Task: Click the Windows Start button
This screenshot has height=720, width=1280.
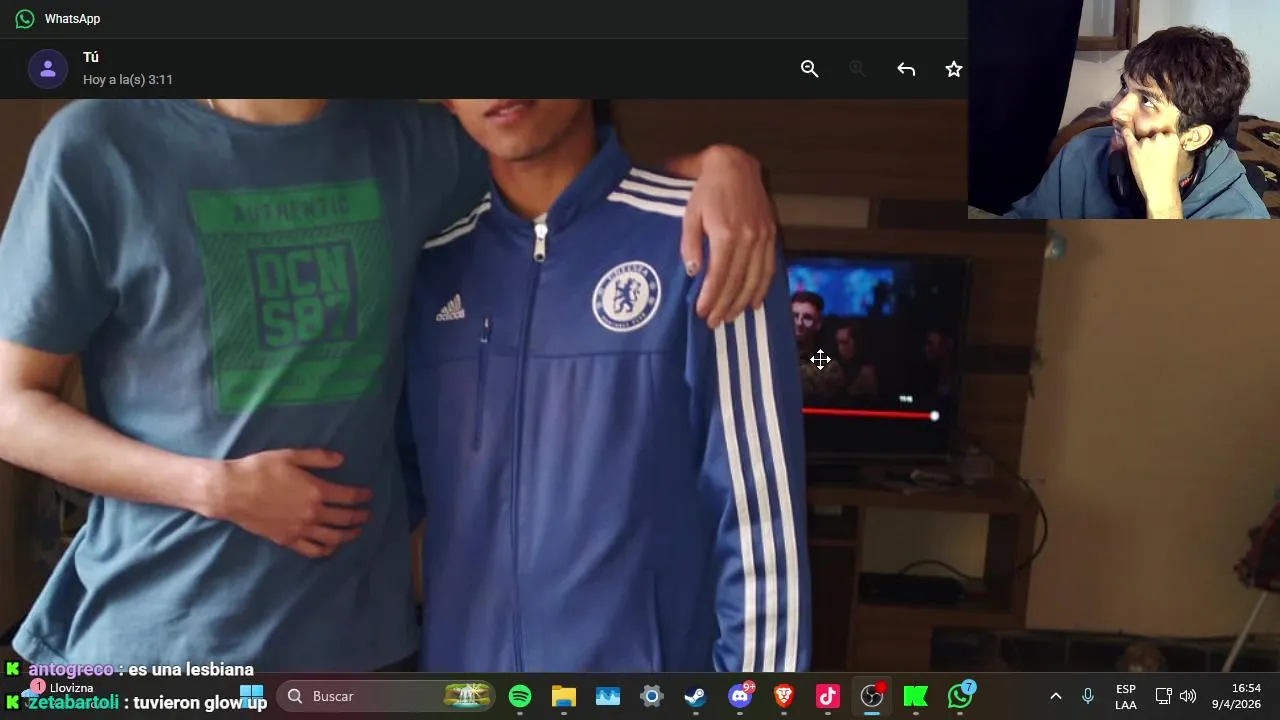Action: (x=252, y=696)
